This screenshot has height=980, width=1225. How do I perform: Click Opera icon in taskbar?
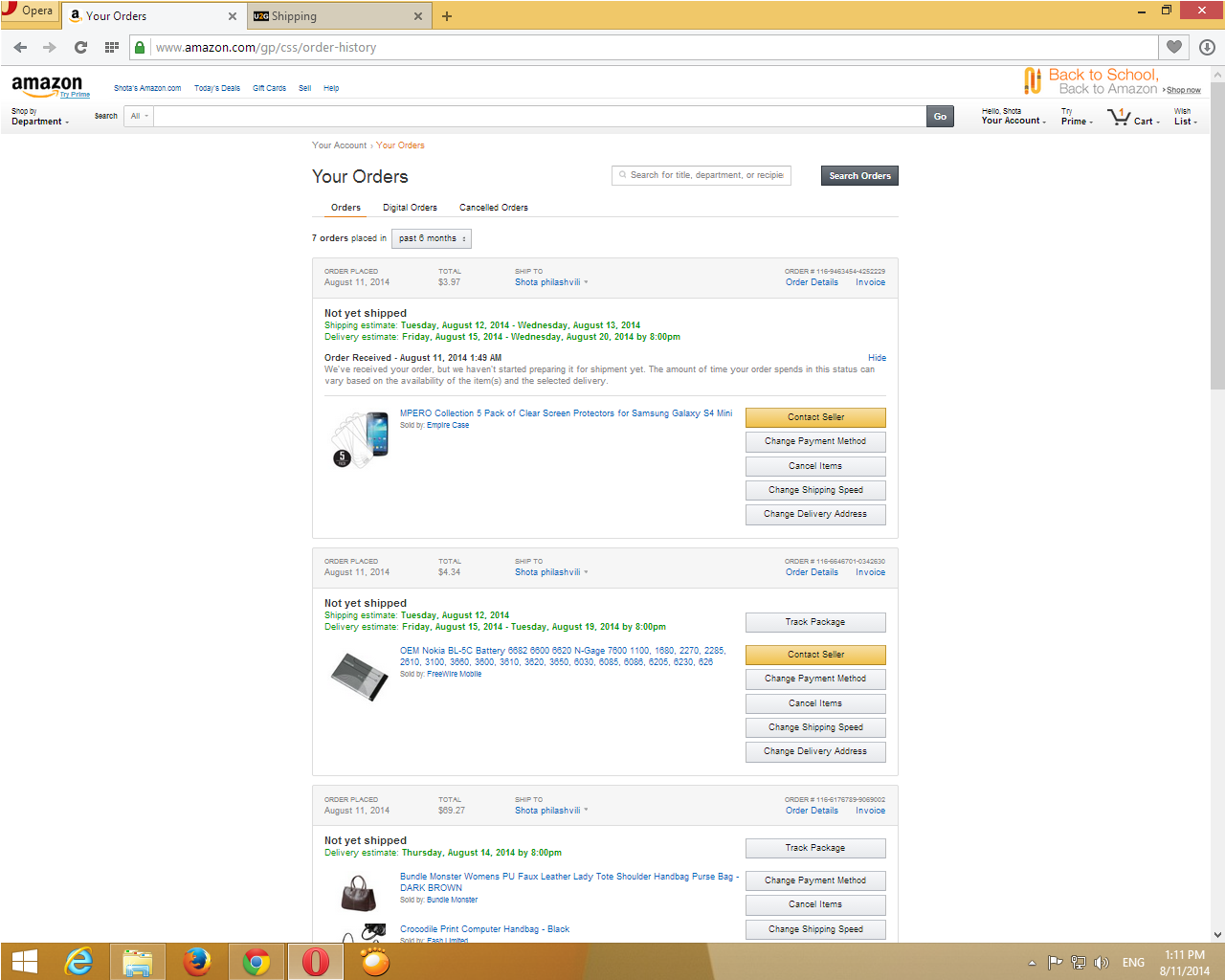pos(316,962)
